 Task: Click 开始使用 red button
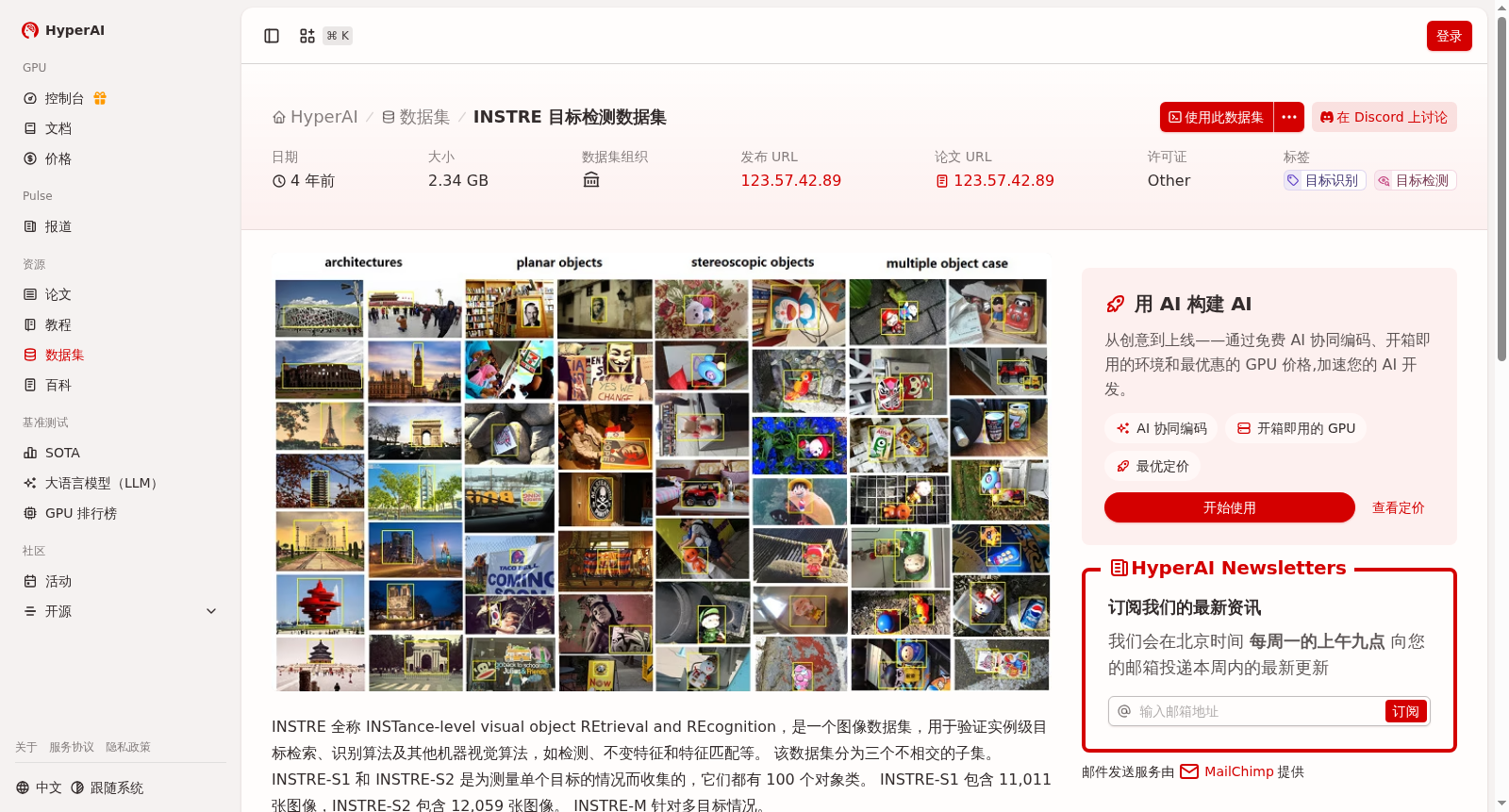[x=1230, y=507]
